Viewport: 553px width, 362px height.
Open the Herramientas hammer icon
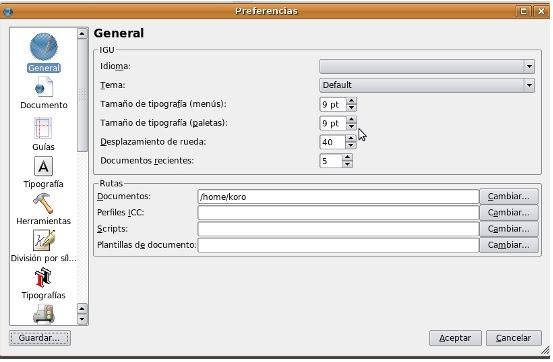coord(43,203)
